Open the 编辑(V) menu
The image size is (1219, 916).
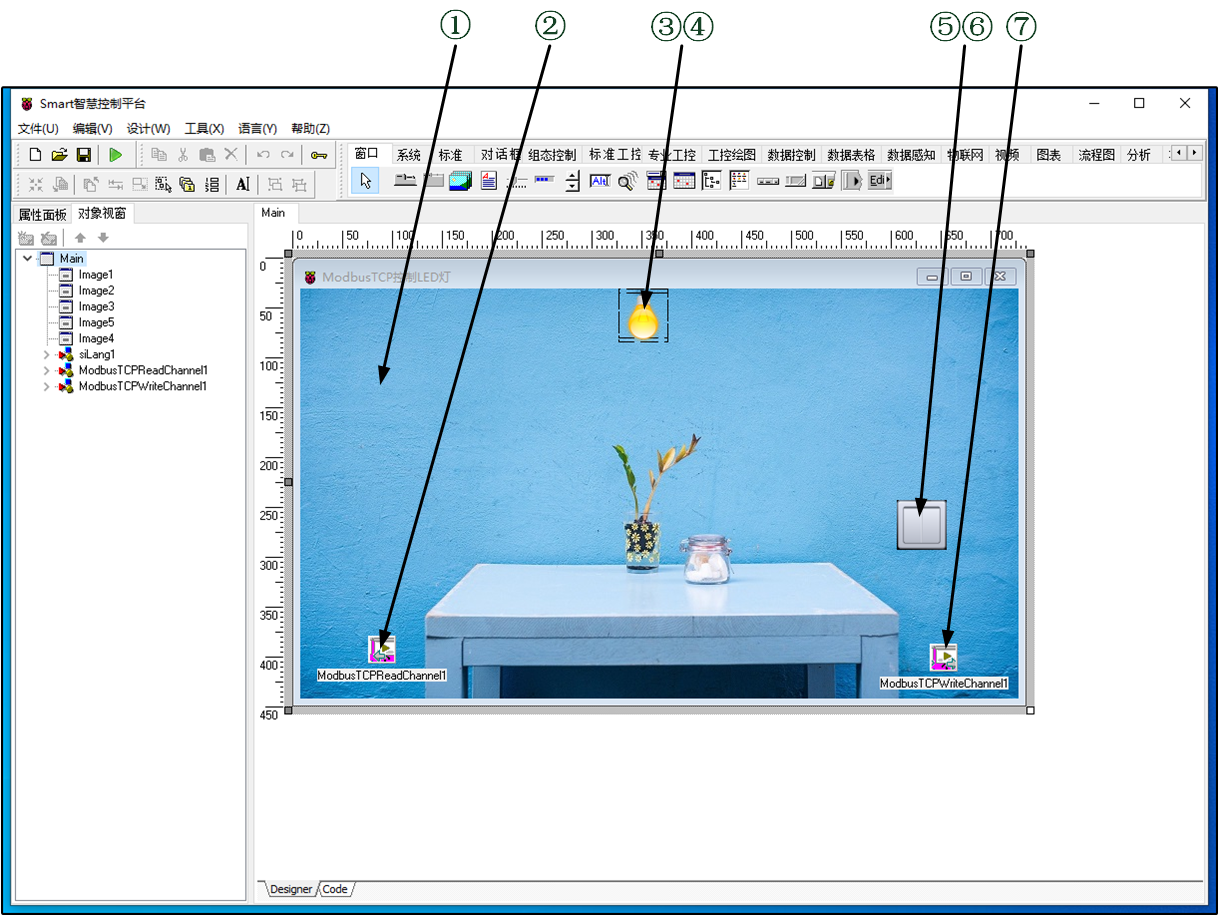tap(92, 129)
